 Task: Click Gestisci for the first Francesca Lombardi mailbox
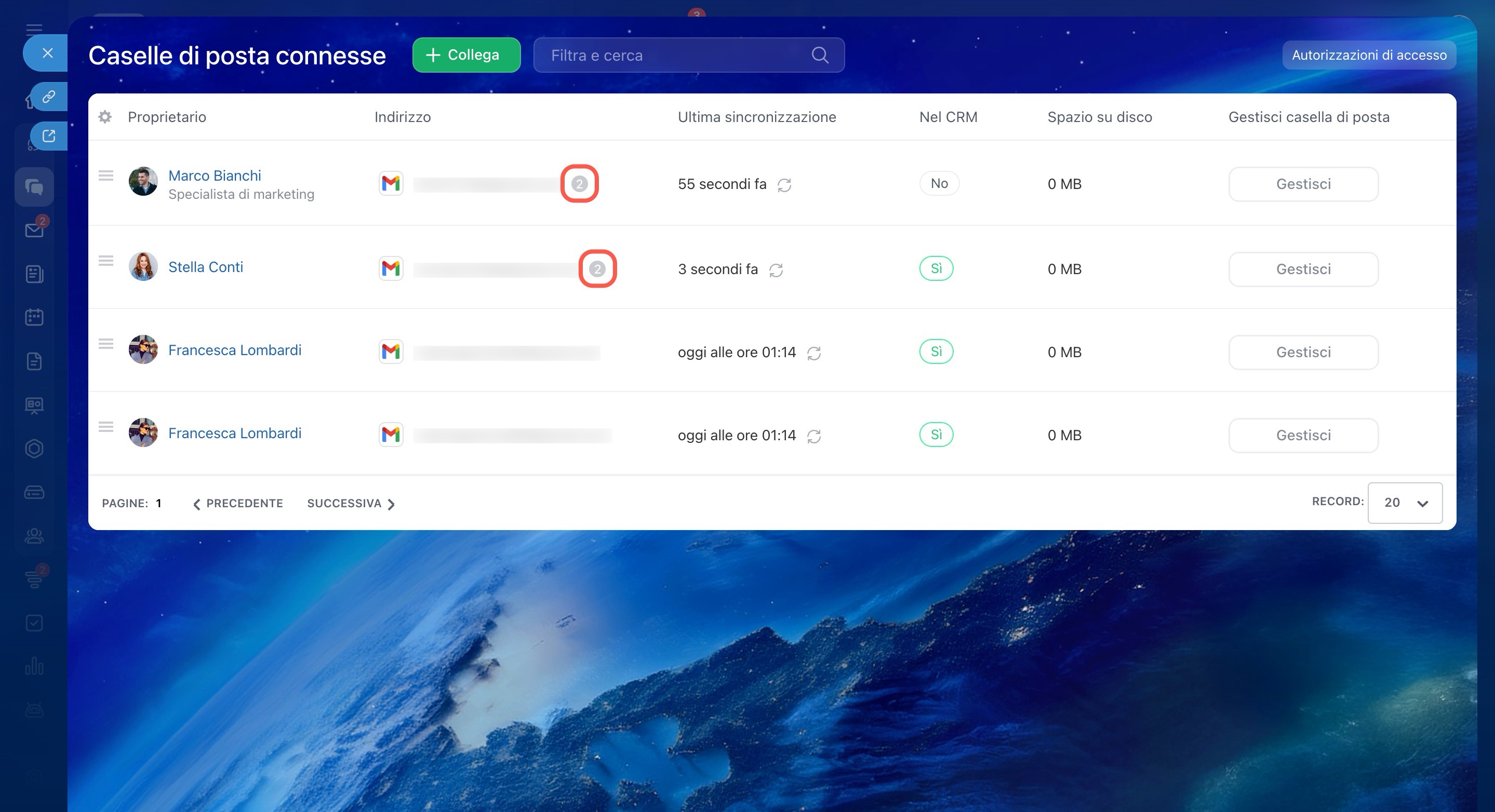[1302, 352]
